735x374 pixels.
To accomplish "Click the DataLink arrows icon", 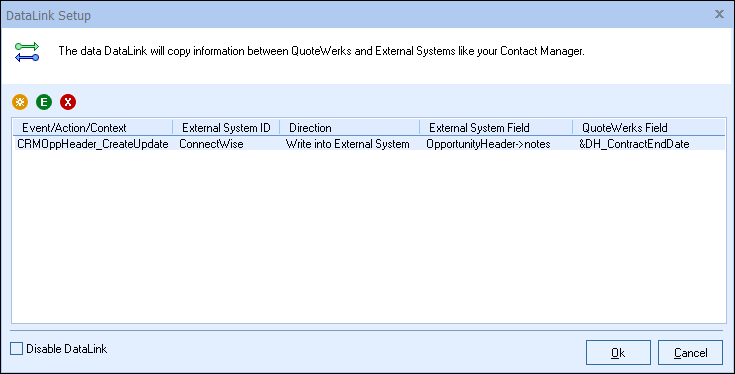I will click(27, 52).
